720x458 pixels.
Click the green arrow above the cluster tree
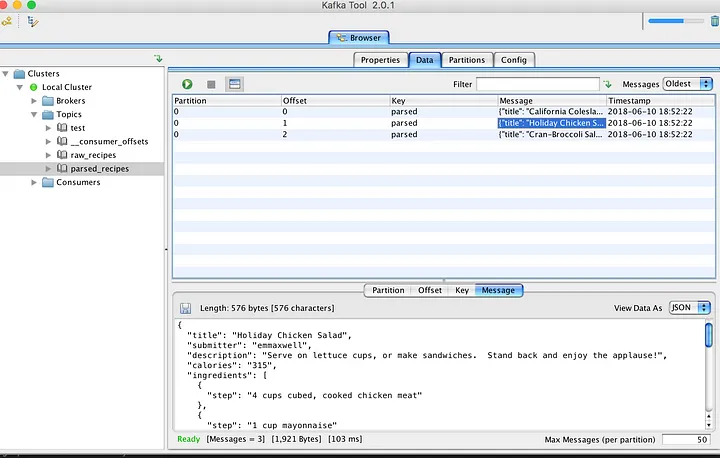pos(158,59)
